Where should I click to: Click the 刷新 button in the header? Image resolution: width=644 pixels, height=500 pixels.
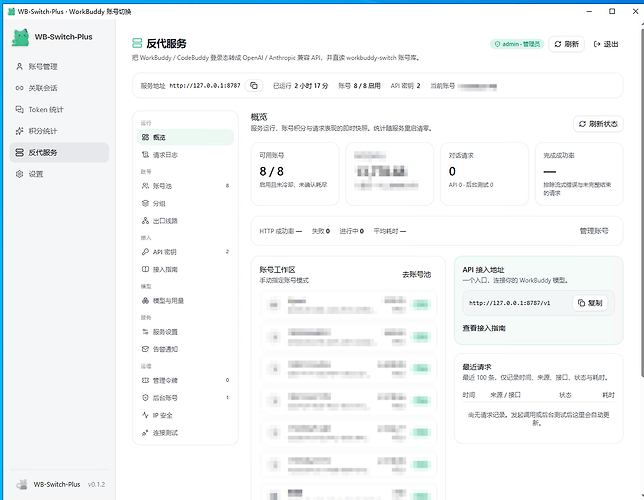(x=566, y=44)
